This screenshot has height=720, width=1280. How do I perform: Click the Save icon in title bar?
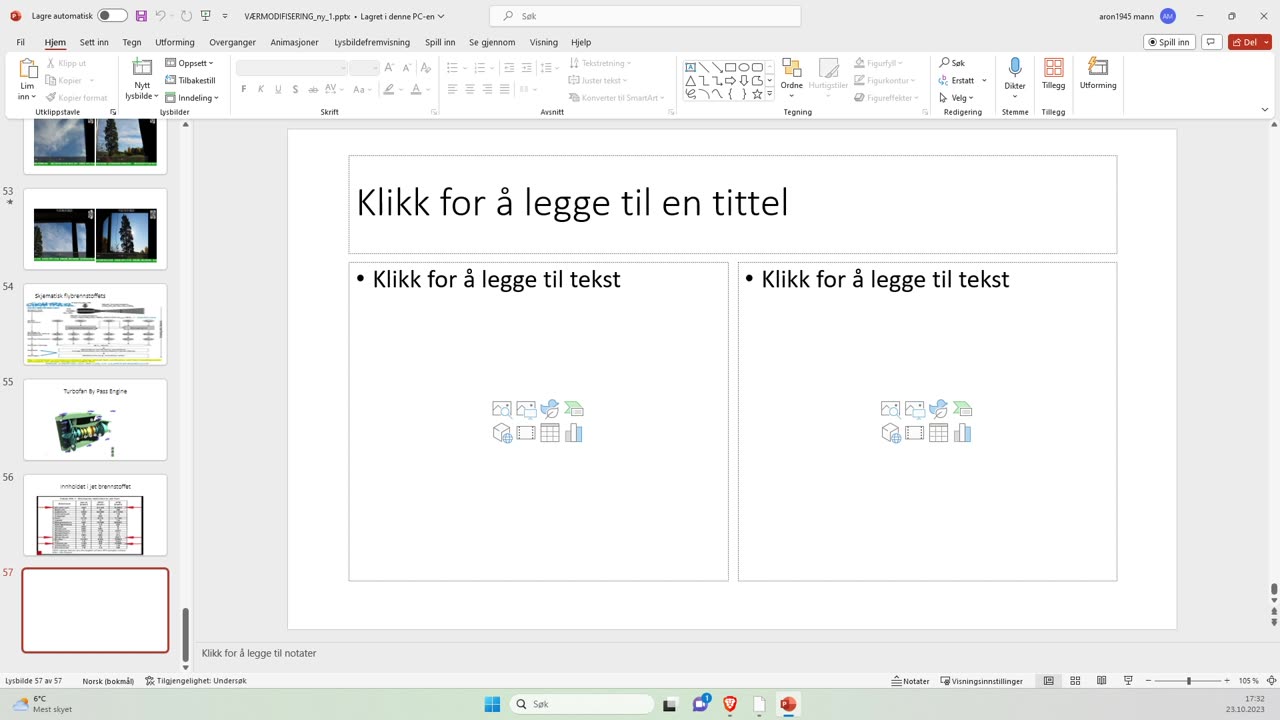[x=141, y=16]
